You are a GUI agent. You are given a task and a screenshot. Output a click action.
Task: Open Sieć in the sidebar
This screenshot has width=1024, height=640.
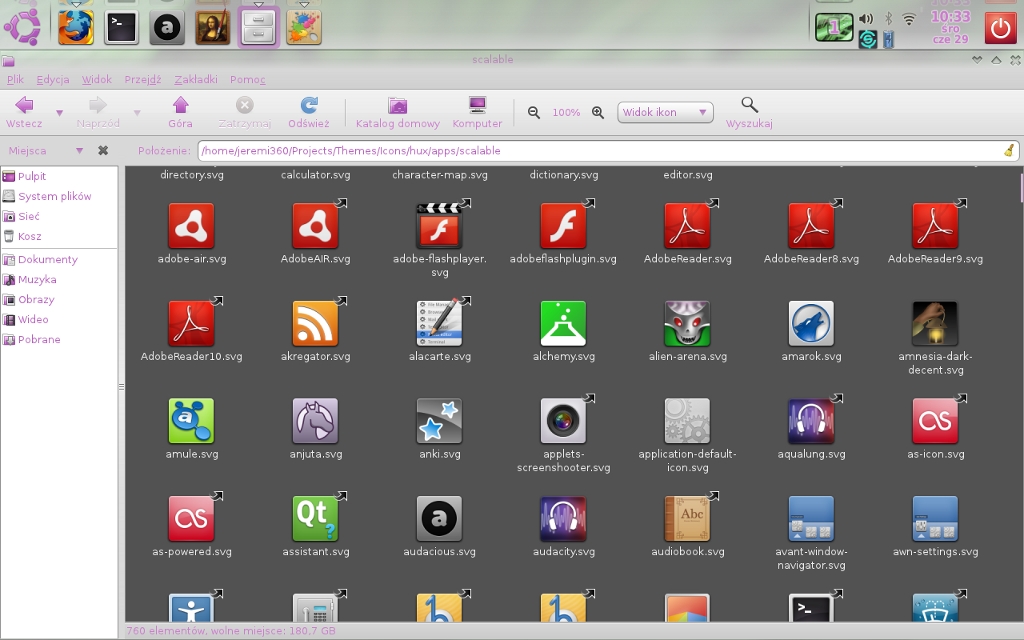pos(21,216)
